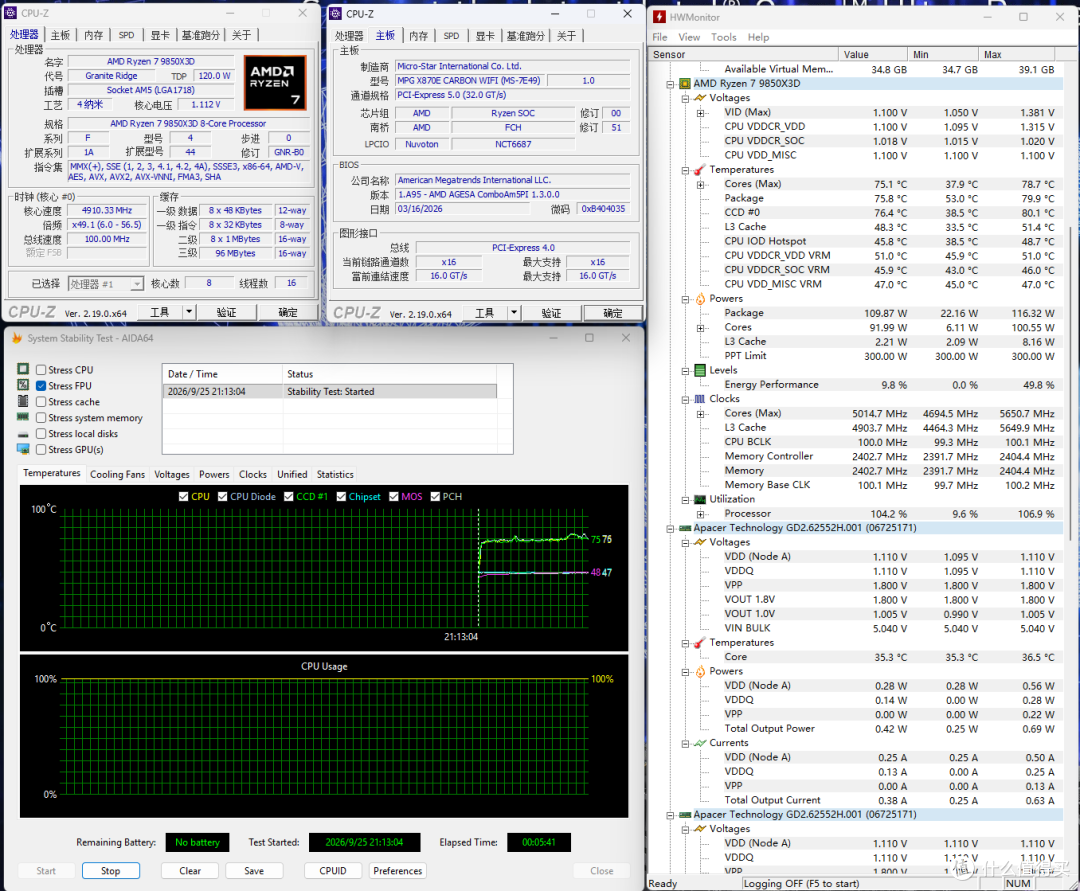
Task: Toggle the CCD #1 graph checkbox
Action: (x=289, y=496)
